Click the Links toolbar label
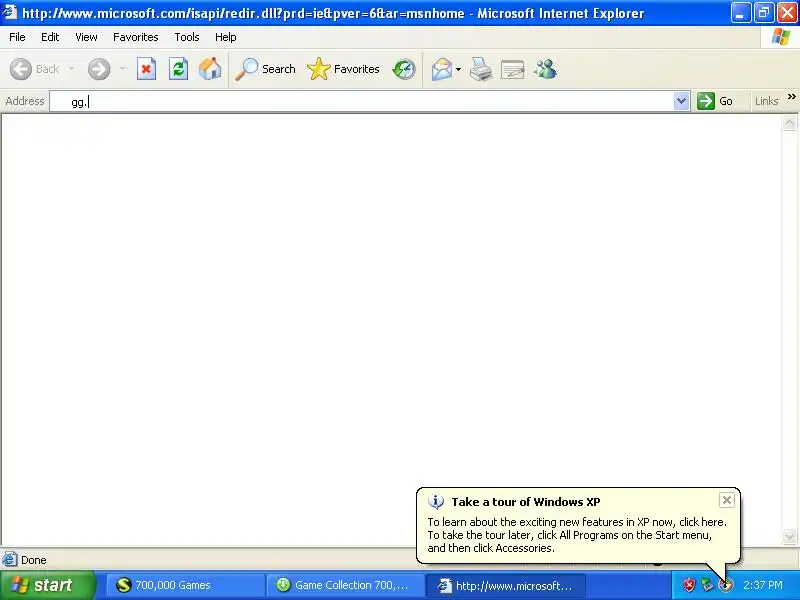 click(x=766, y=101)
